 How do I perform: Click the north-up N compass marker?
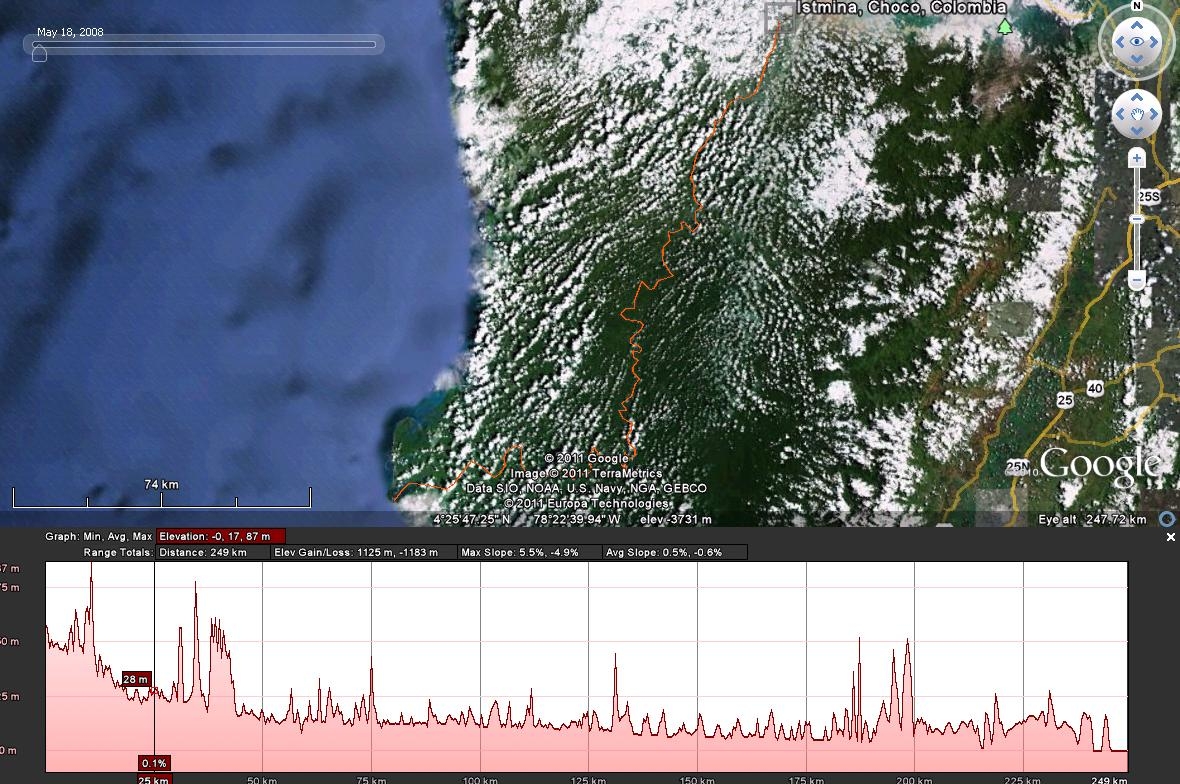point(1136,6)
